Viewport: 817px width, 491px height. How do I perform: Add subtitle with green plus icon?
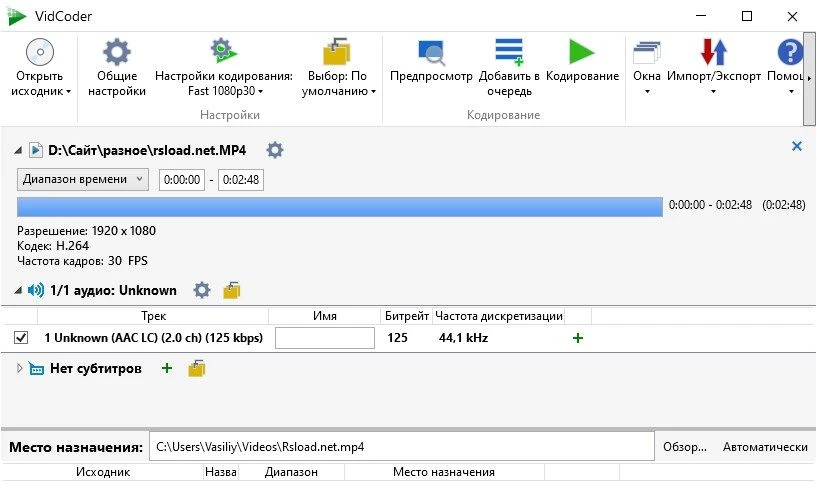(167, 368)
